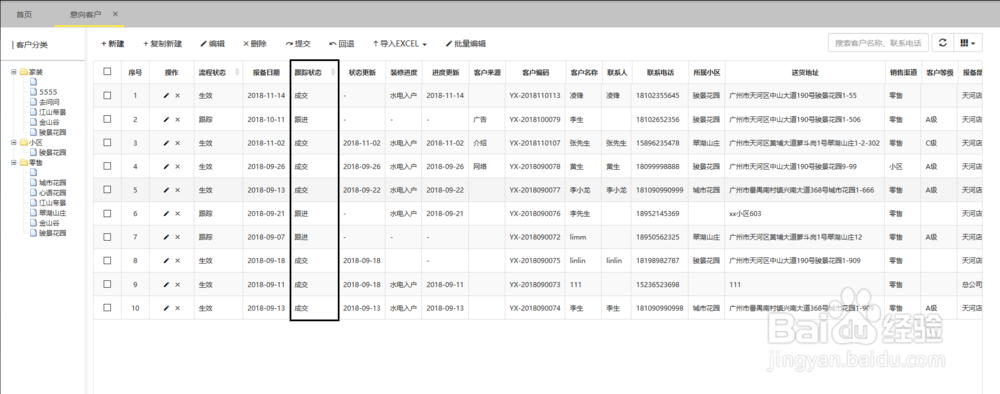Open the column display dropdown
Image resolution: width=1000 pixels, height=394 pixels.
click(x=967, y=43)
